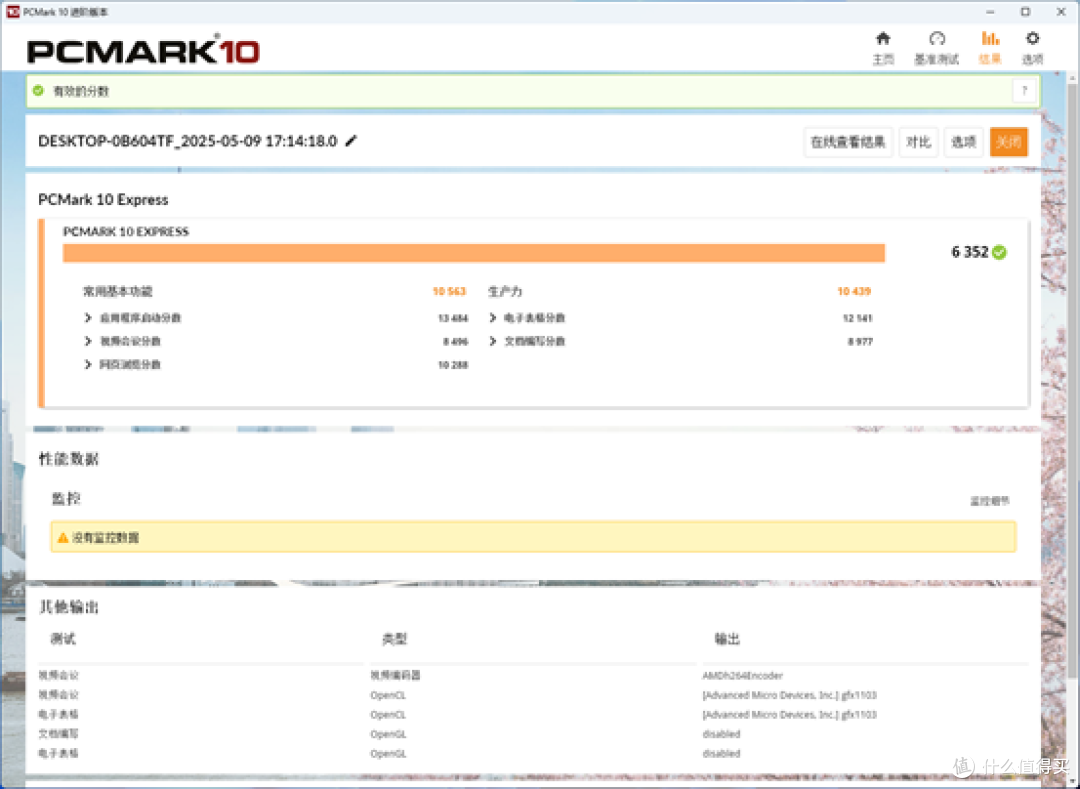
Task: Click the pencil icon to rename result
Action: point(351,141)
